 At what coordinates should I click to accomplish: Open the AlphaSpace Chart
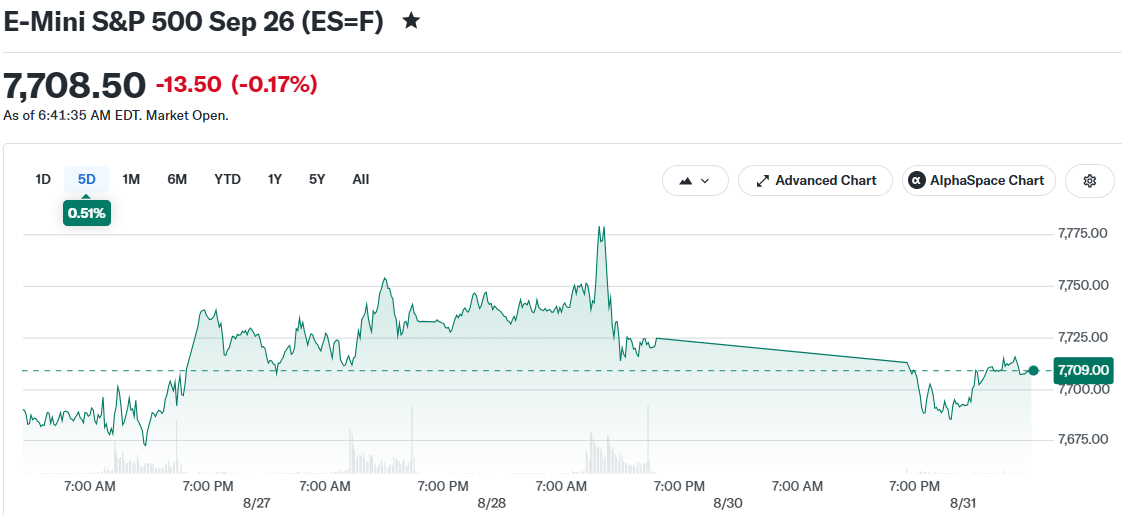977,181
